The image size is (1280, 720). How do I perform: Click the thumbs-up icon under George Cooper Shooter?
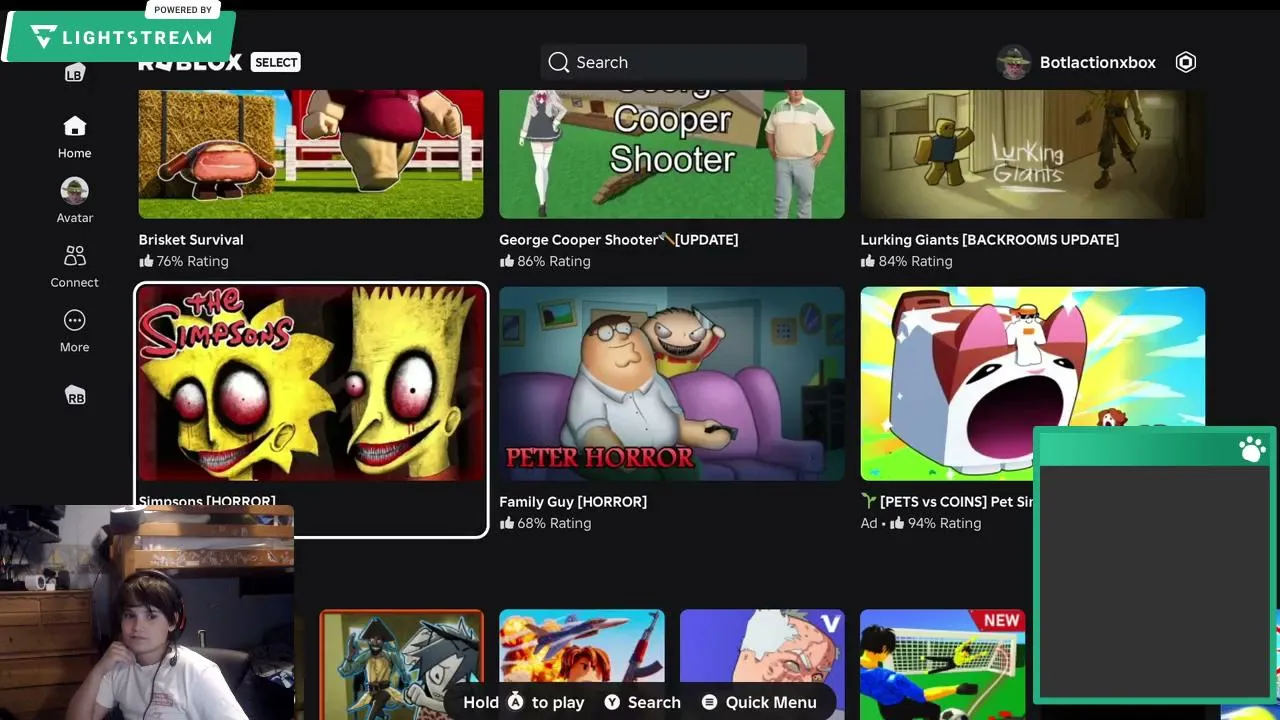point(507,261)
